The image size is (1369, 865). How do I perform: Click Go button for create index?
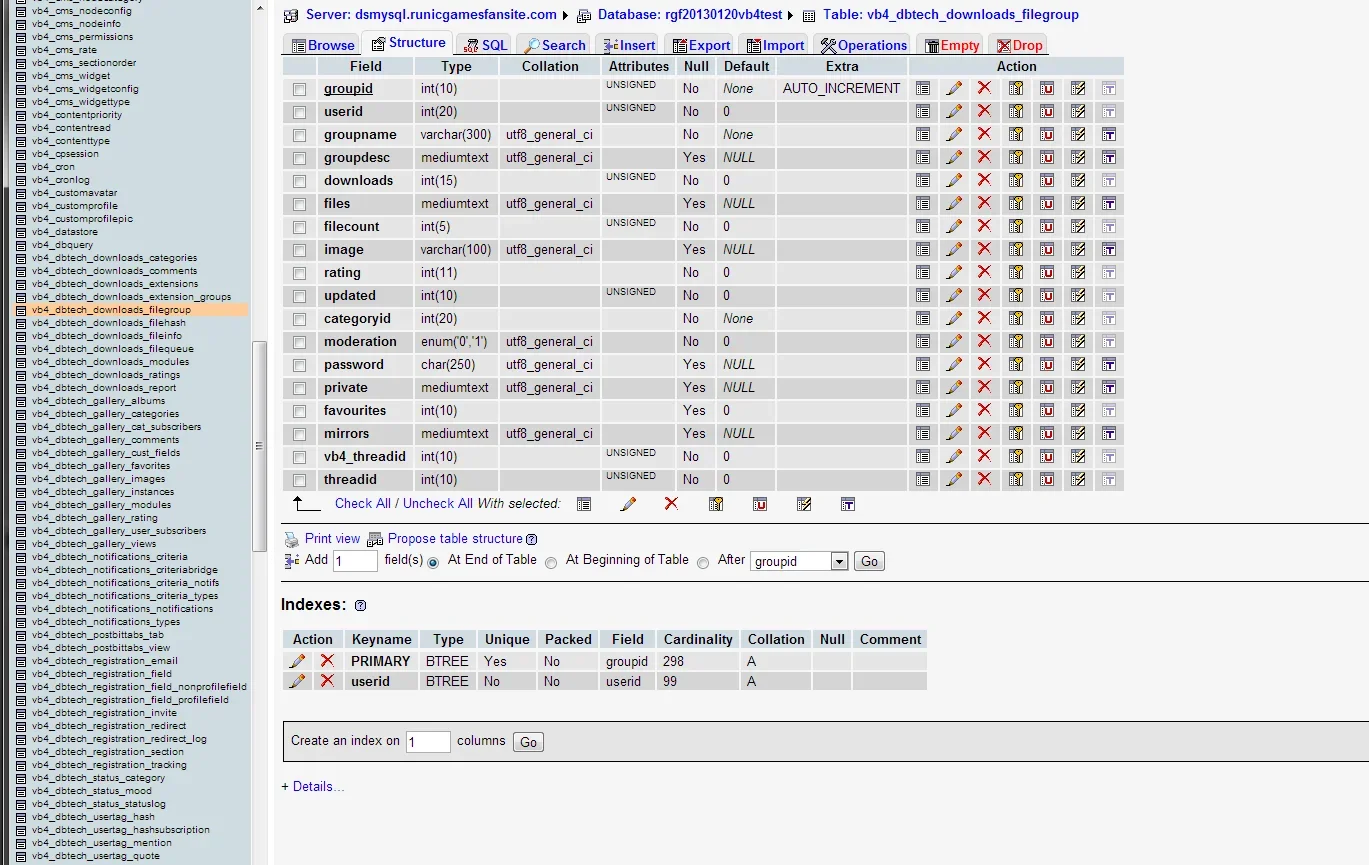pyautogui.click(x=528, y=742)
